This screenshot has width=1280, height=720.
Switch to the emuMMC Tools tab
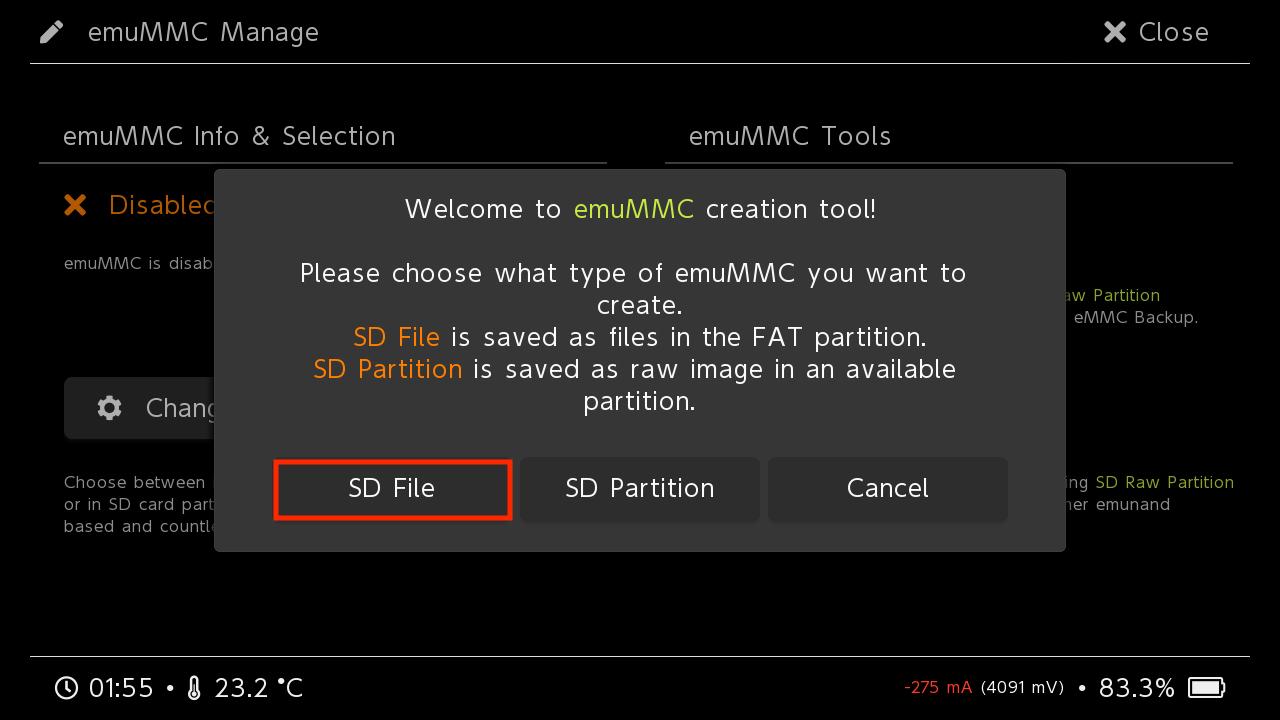click(789, 136)
